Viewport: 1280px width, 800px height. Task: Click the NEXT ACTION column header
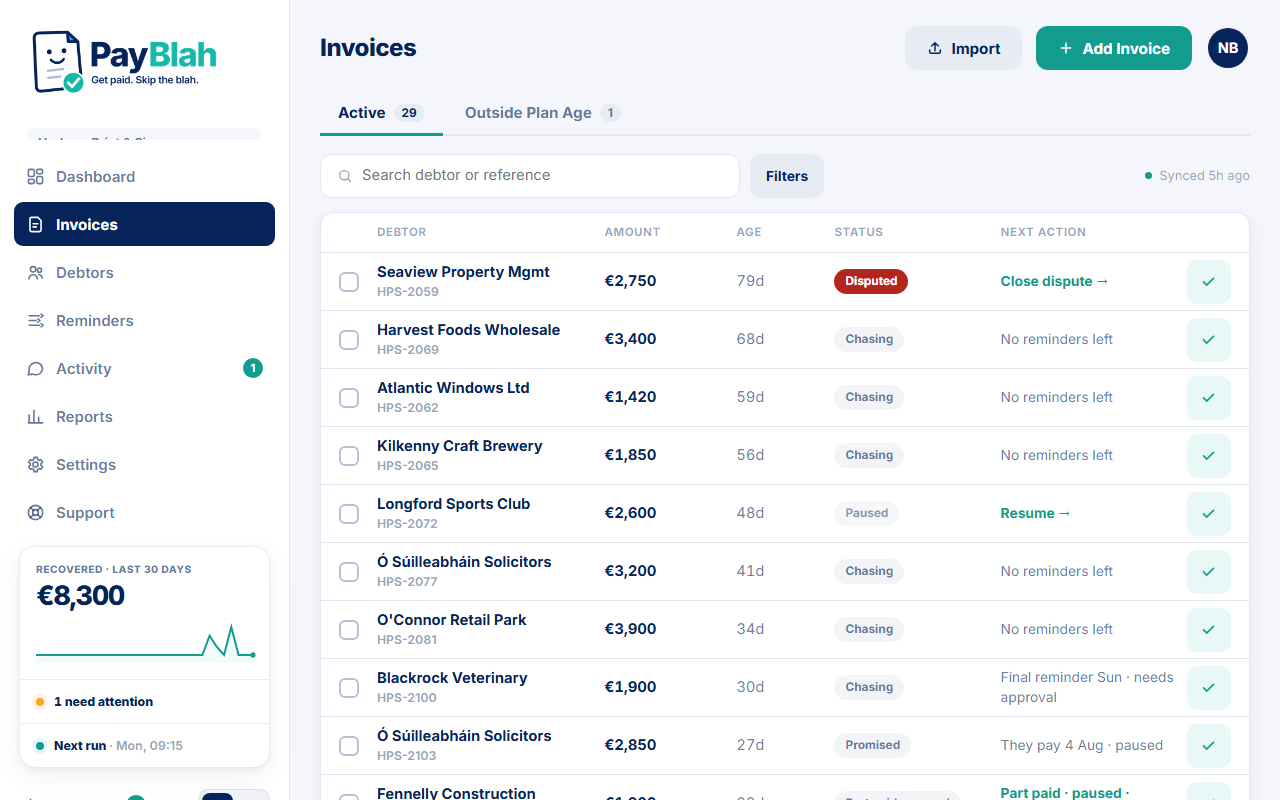click(x=1043, y=232)
